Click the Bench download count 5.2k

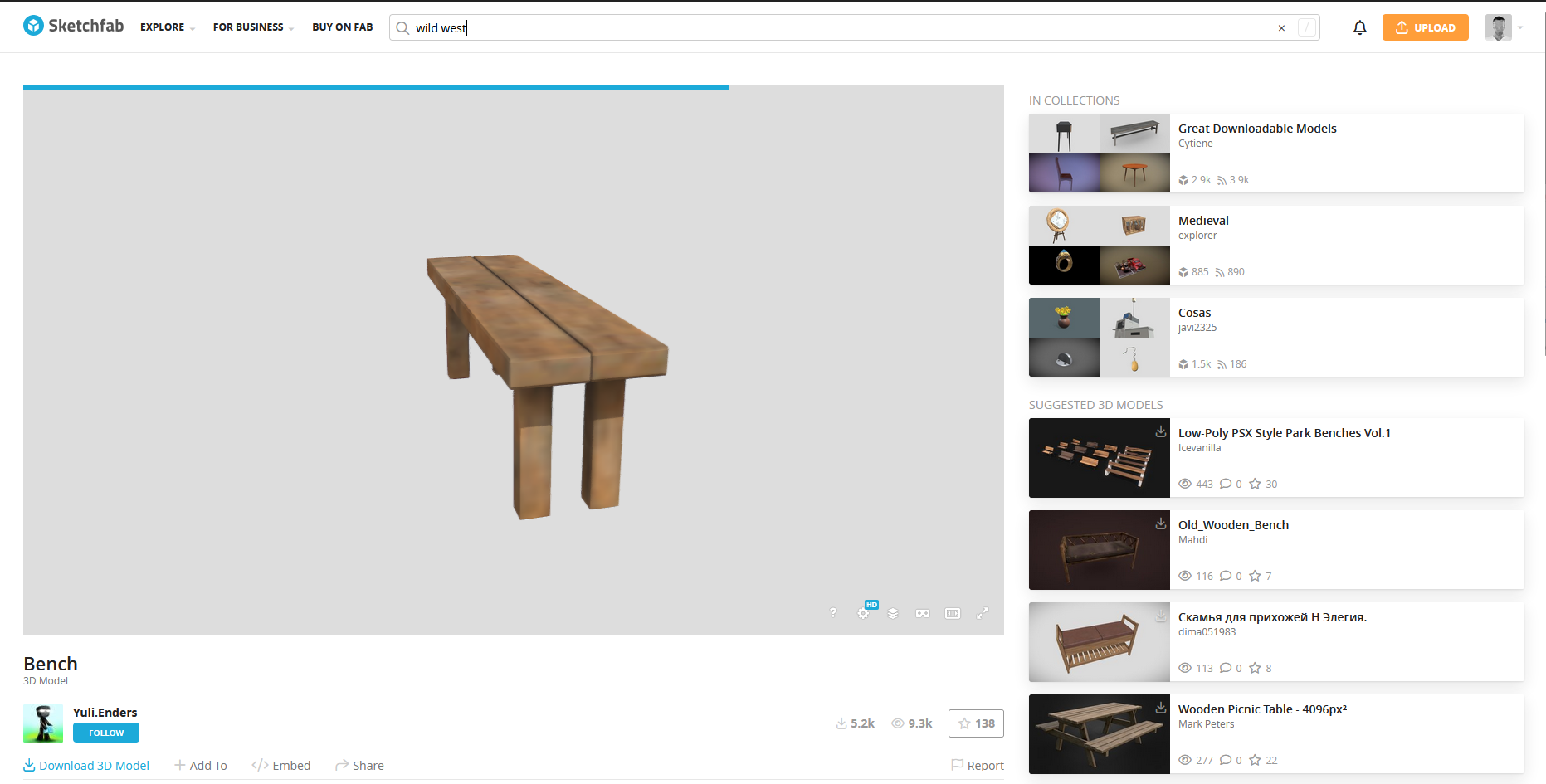point(856,723)
